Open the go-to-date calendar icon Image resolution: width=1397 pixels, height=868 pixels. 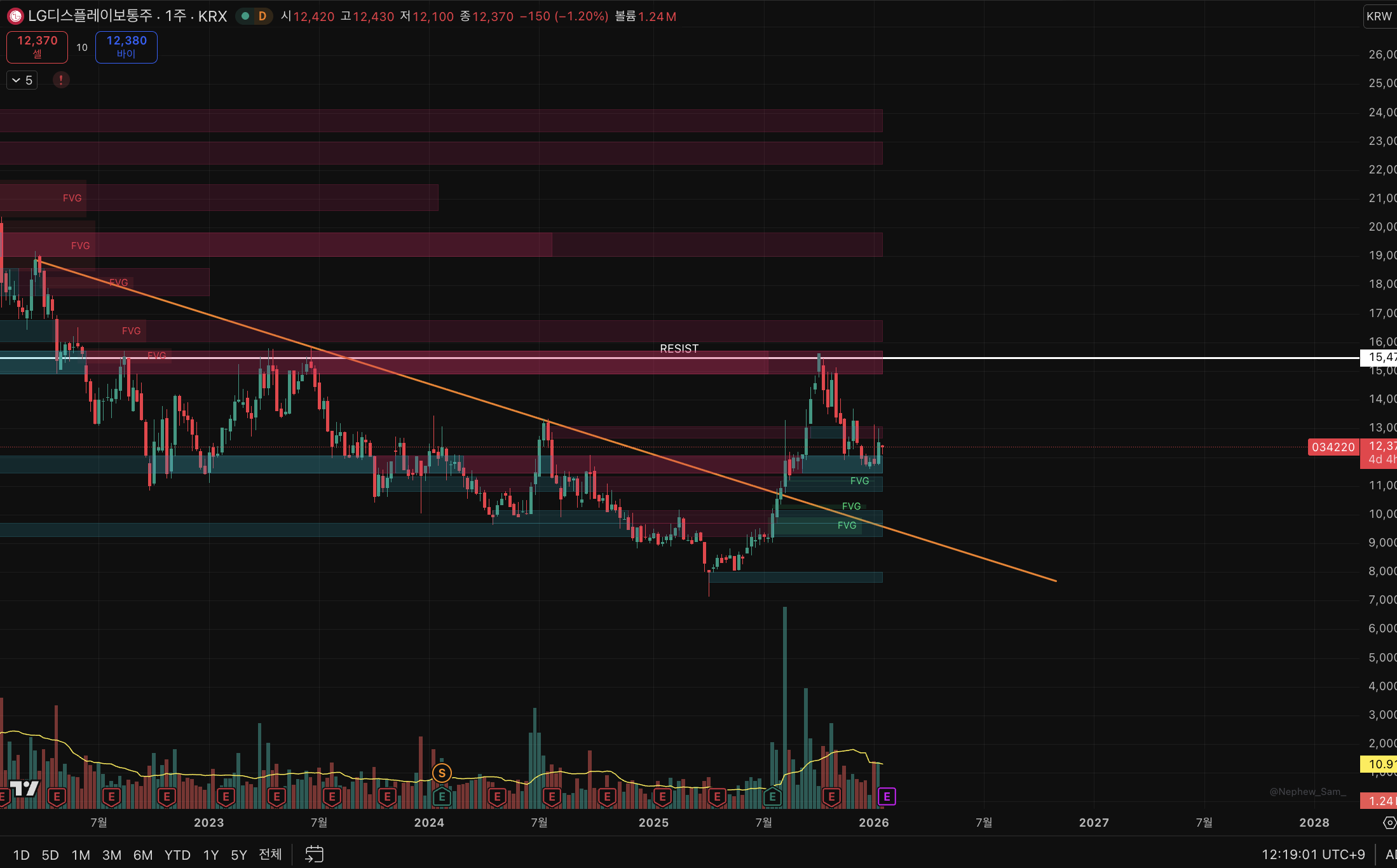314,854
